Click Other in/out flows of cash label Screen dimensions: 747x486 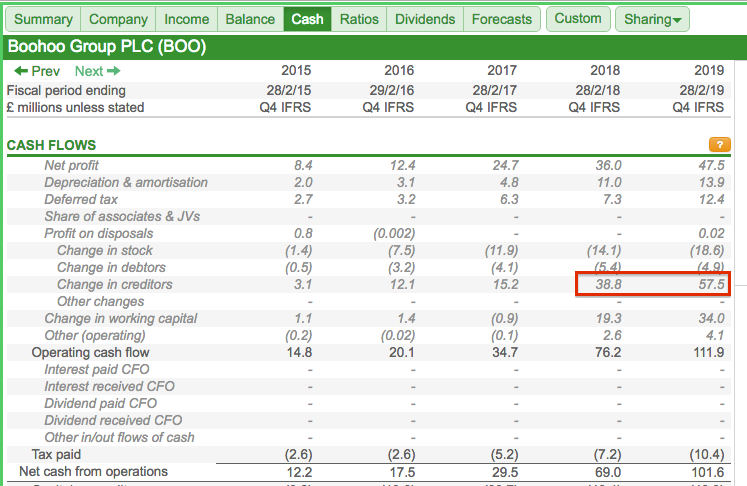[x=120, y=437]
